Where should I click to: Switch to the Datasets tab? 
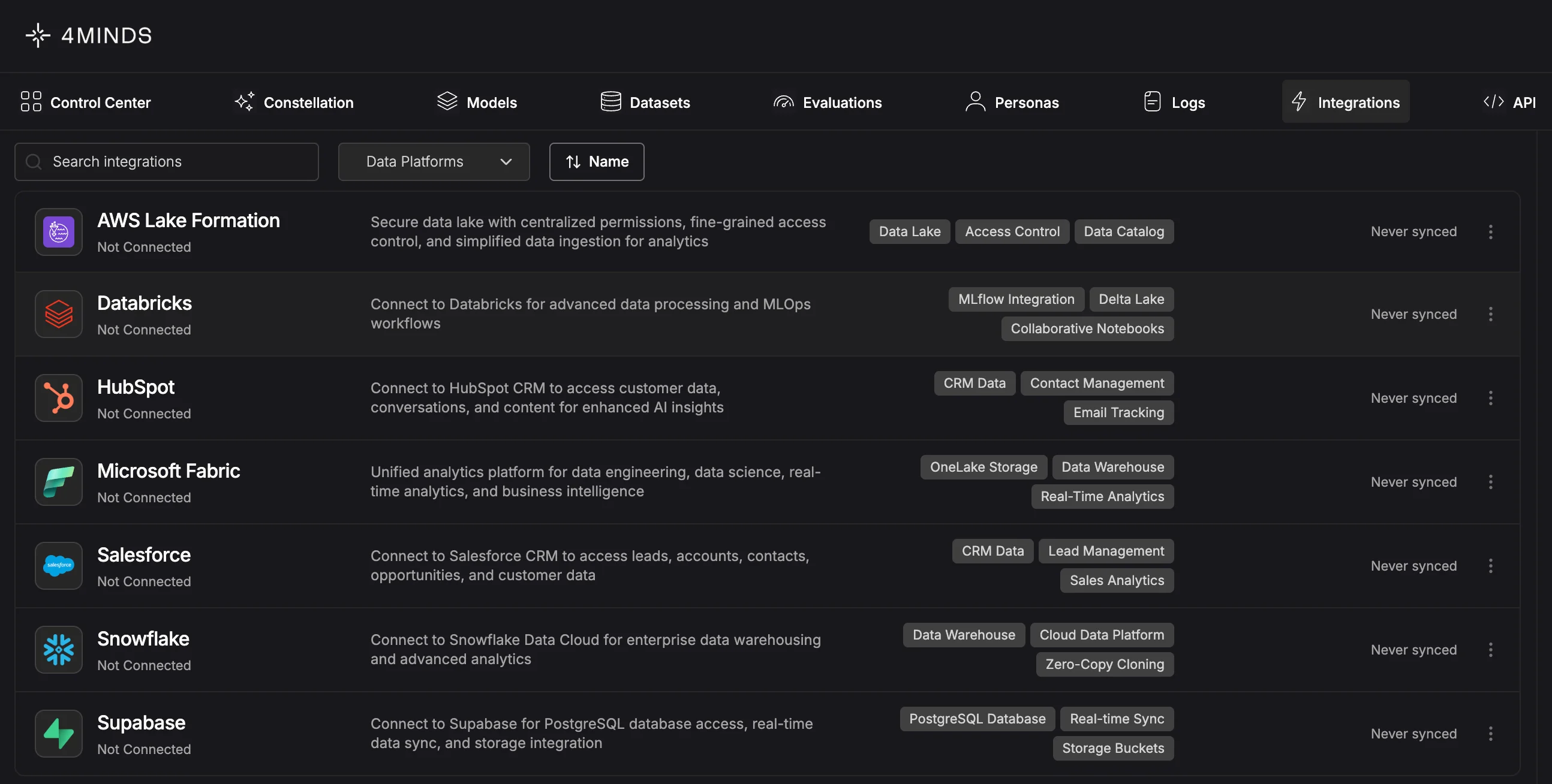tap(645, 102)
